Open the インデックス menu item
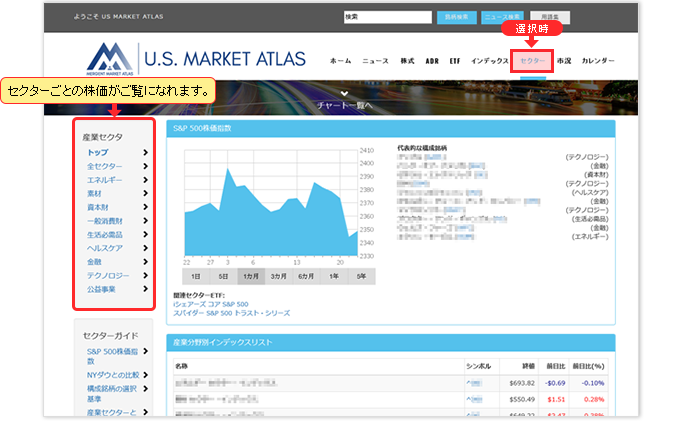This screenshot has width=686, height=421. pyautogui.click(x=490, y=61)
